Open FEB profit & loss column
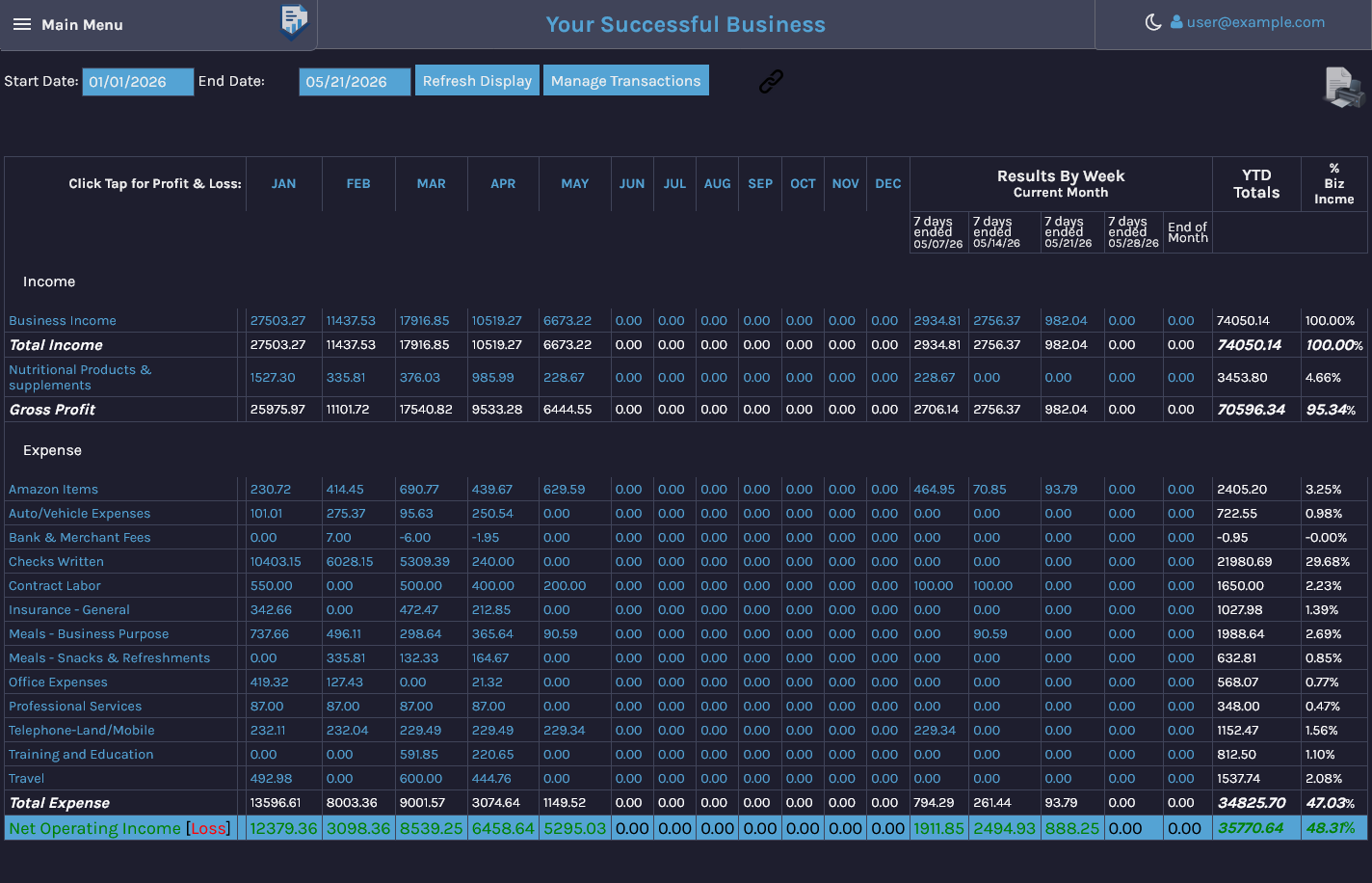Image resolution: width=1372 pixels, height=883 pixels. coord(358,184)
